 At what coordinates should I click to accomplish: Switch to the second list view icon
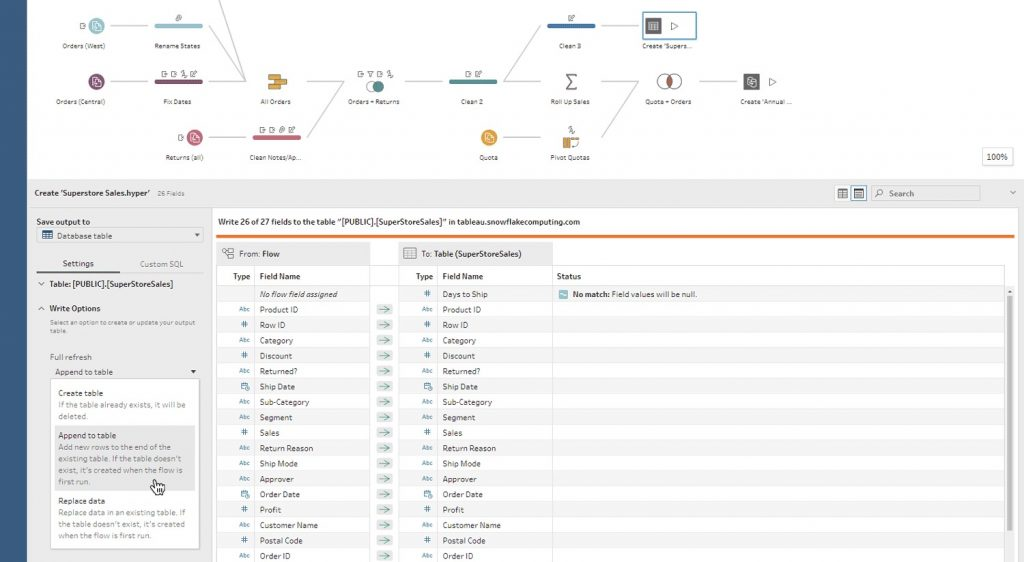859,193
